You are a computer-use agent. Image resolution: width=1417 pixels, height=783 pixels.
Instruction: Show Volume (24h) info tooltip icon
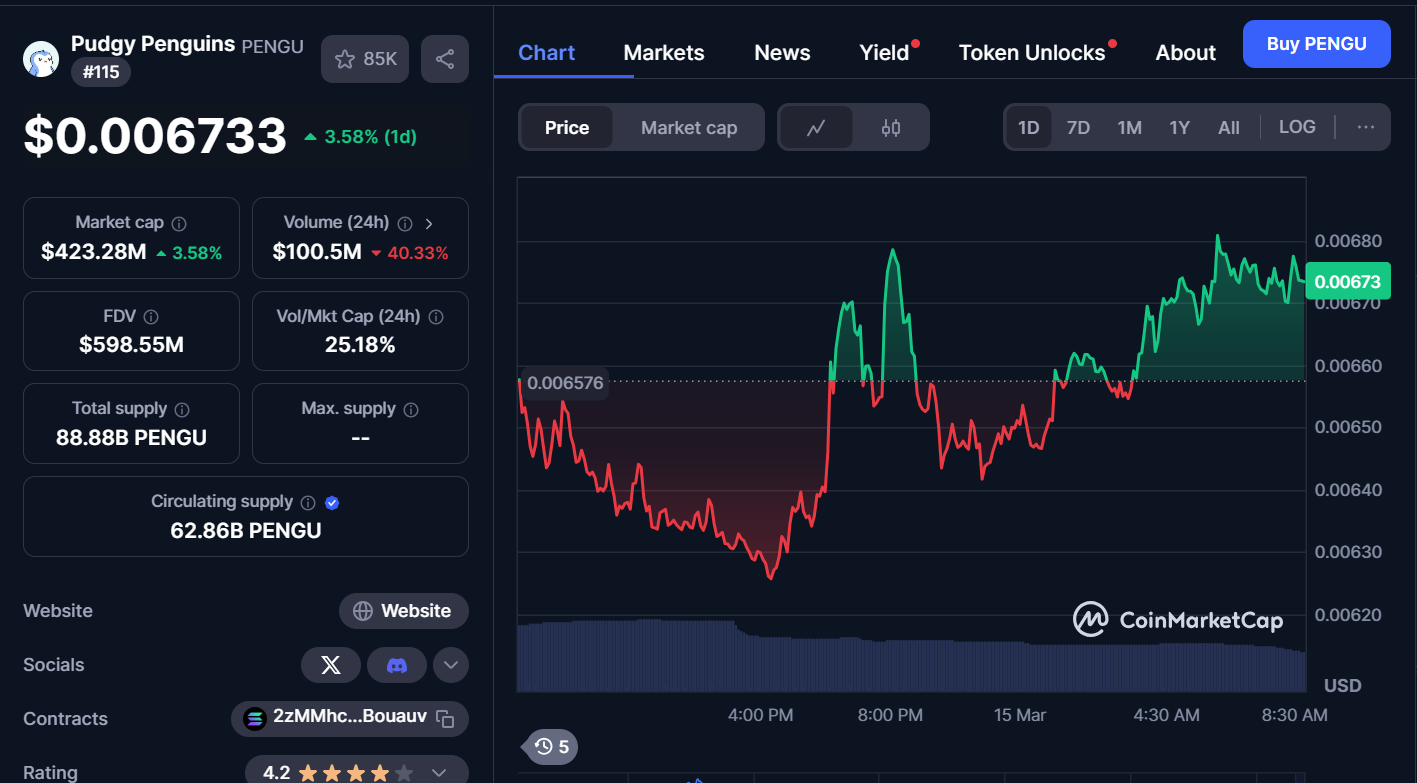[x=405, y=224]
